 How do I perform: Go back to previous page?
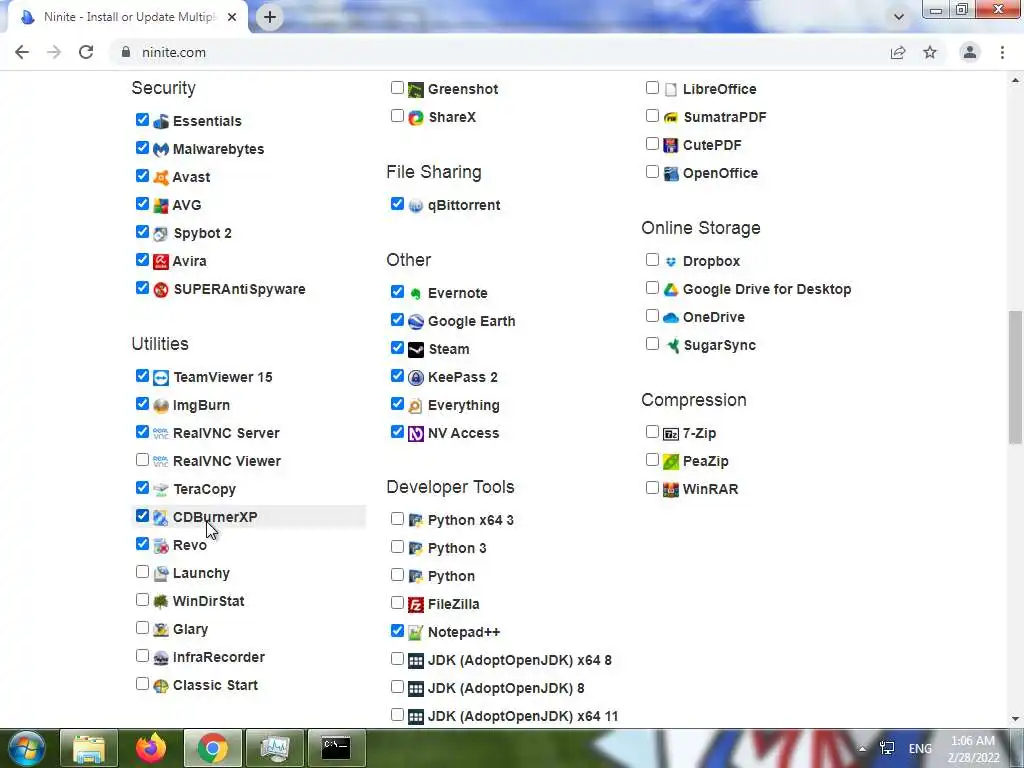(x=22, y=52)
